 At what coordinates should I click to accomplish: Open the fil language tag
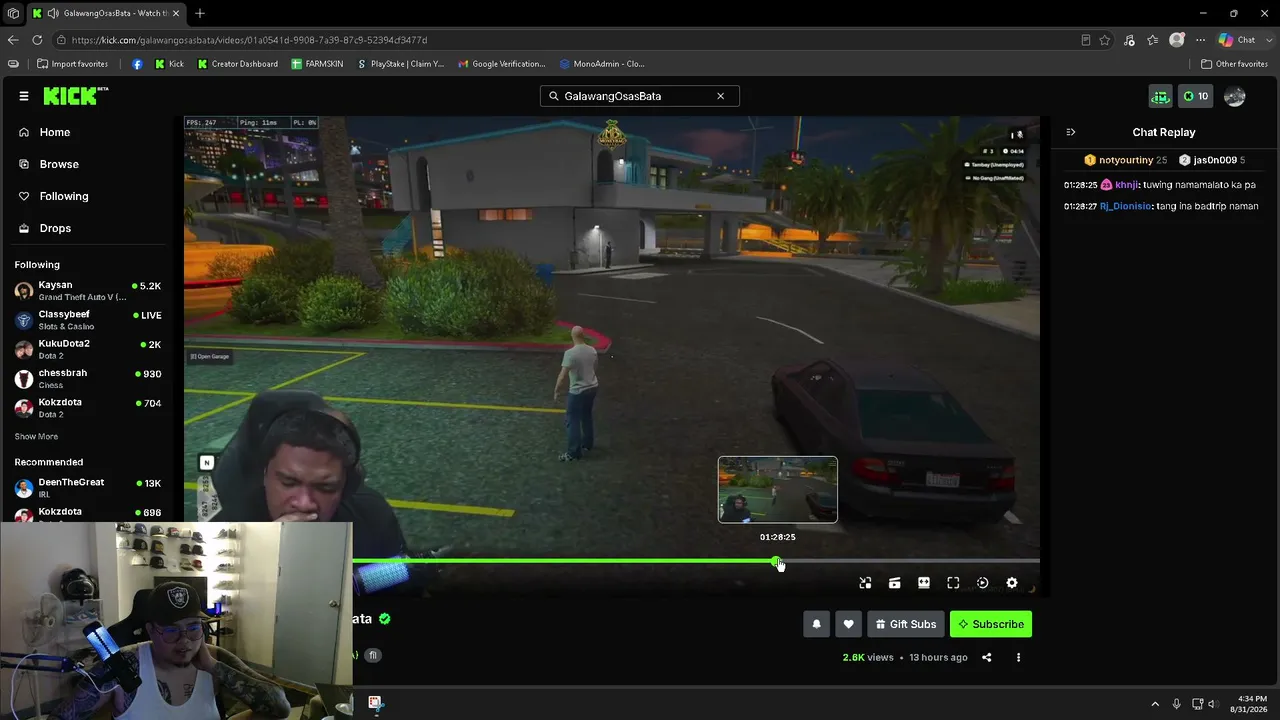pos(373,655)
